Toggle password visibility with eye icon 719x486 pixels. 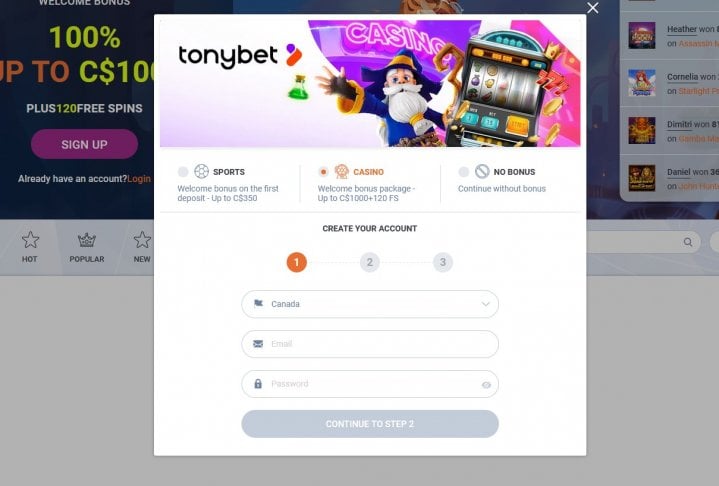pos(486,385)
